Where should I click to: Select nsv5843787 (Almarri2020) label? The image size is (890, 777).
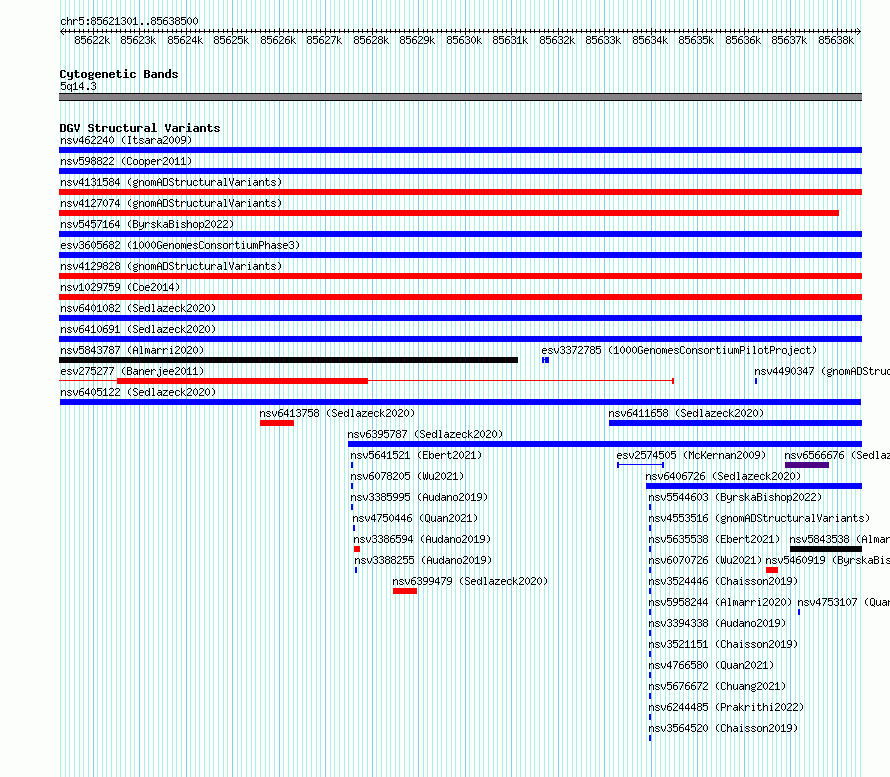pos(132,350)
